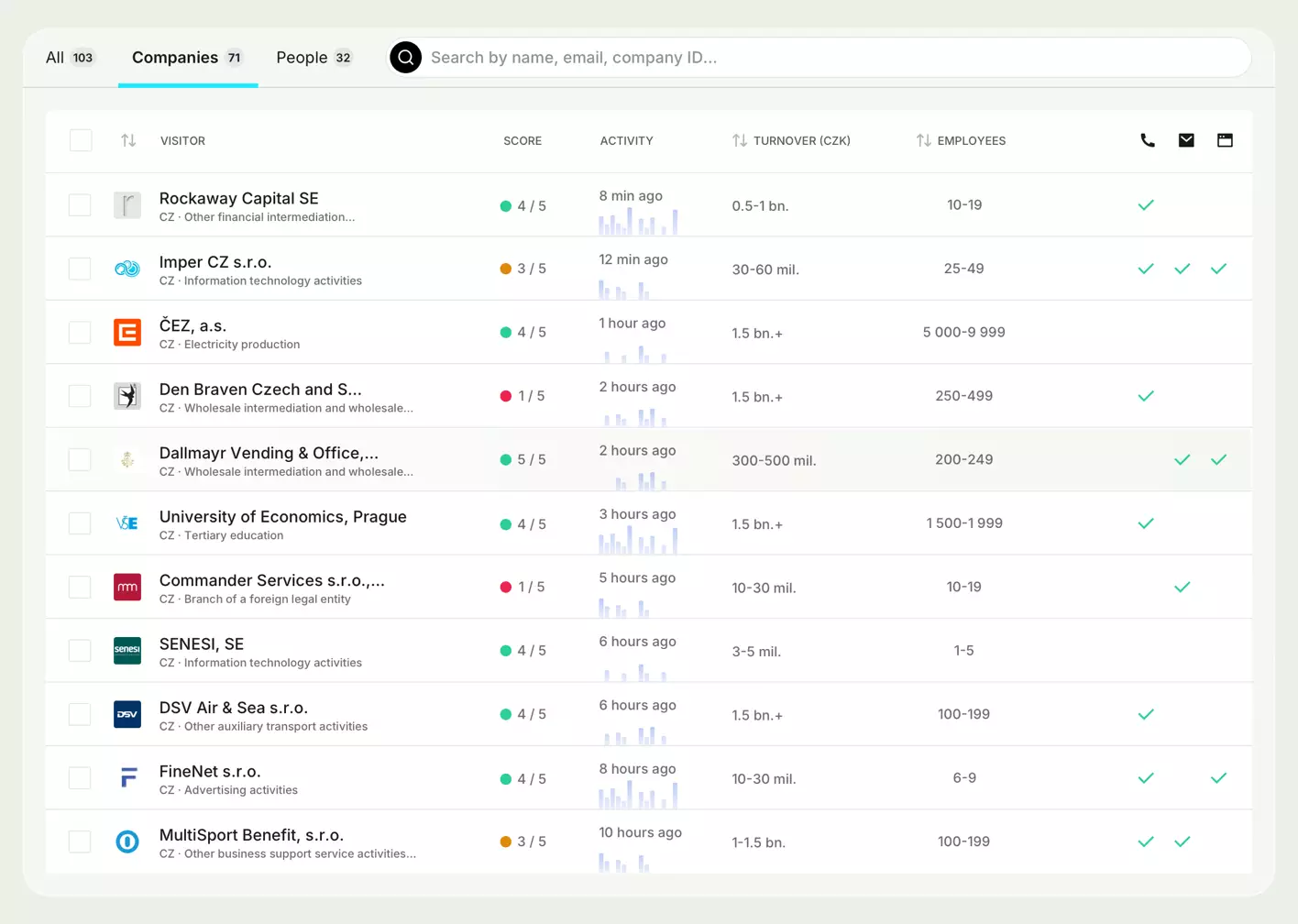Open the People tab
Screen dimensions: 1298x924
pyautogui.click(x=314, y=58)
